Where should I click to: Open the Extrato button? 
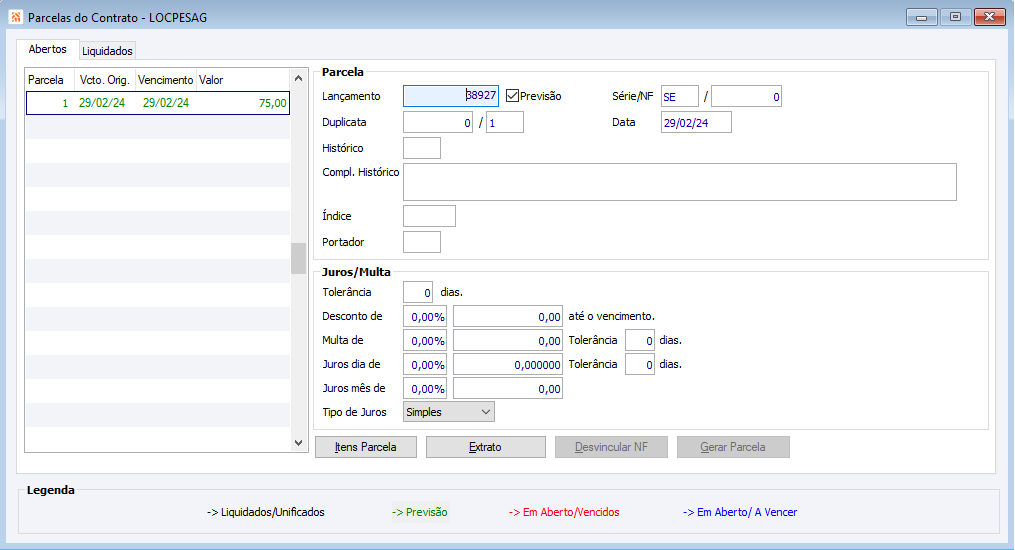click(x=485, y=447)
